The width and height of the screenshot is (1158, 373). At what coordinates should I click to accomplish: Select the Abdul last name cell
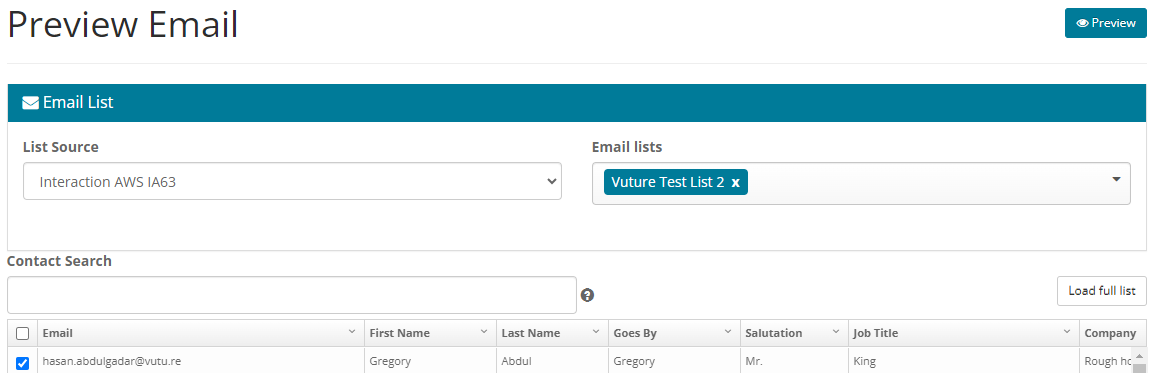click(552, 361)
